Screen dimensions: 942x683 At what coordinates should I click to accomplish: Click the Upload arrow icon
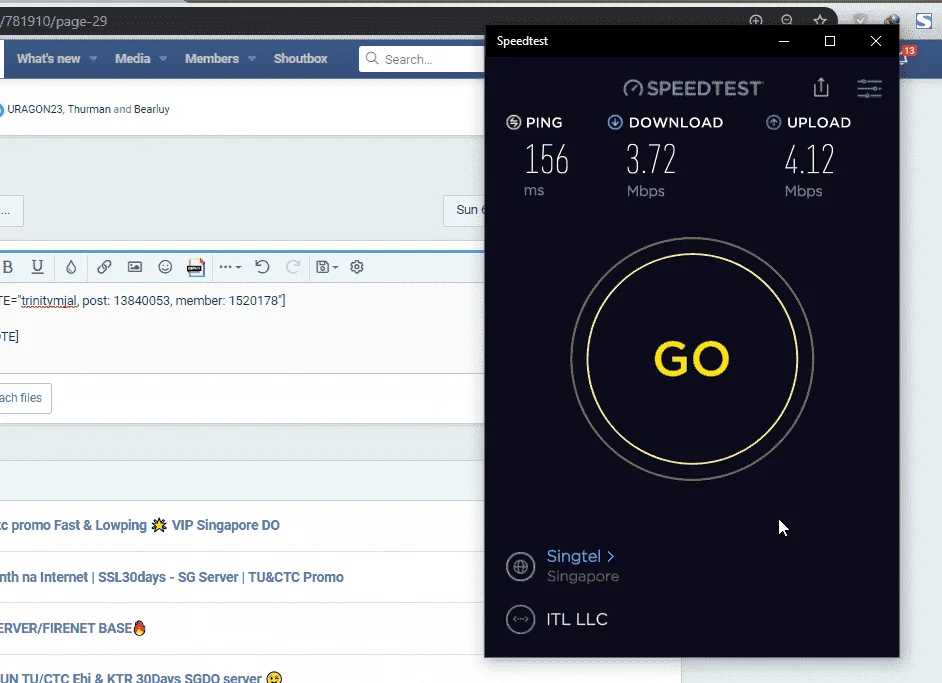coord(773,123)
